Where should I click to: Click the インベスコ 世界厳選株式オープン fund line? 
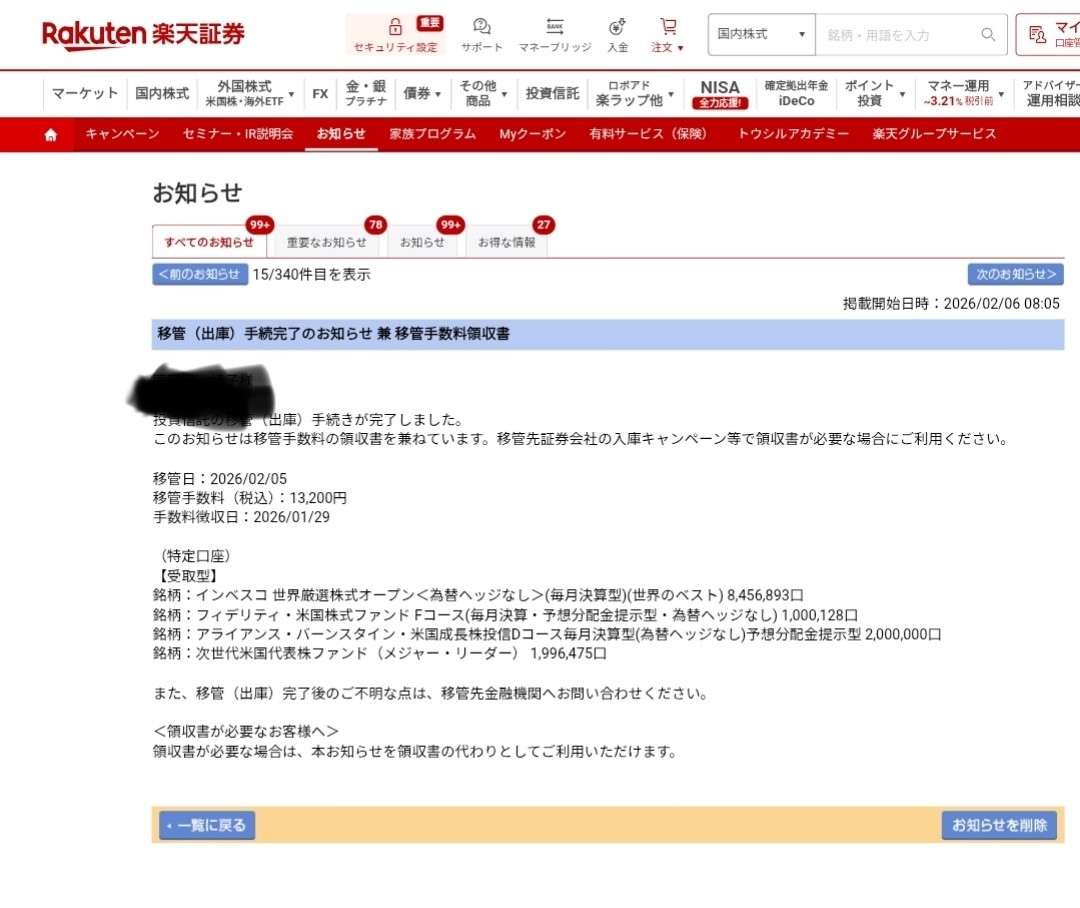click(x=478, y=595)
